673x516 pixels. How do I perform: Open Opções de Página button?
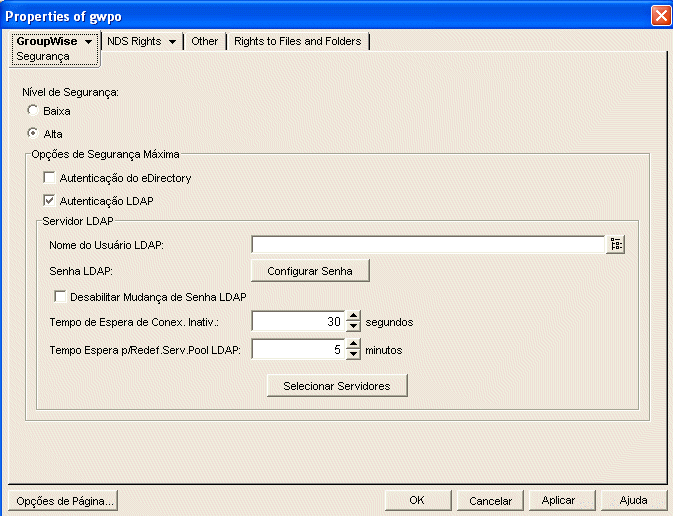tap(64, 501)
